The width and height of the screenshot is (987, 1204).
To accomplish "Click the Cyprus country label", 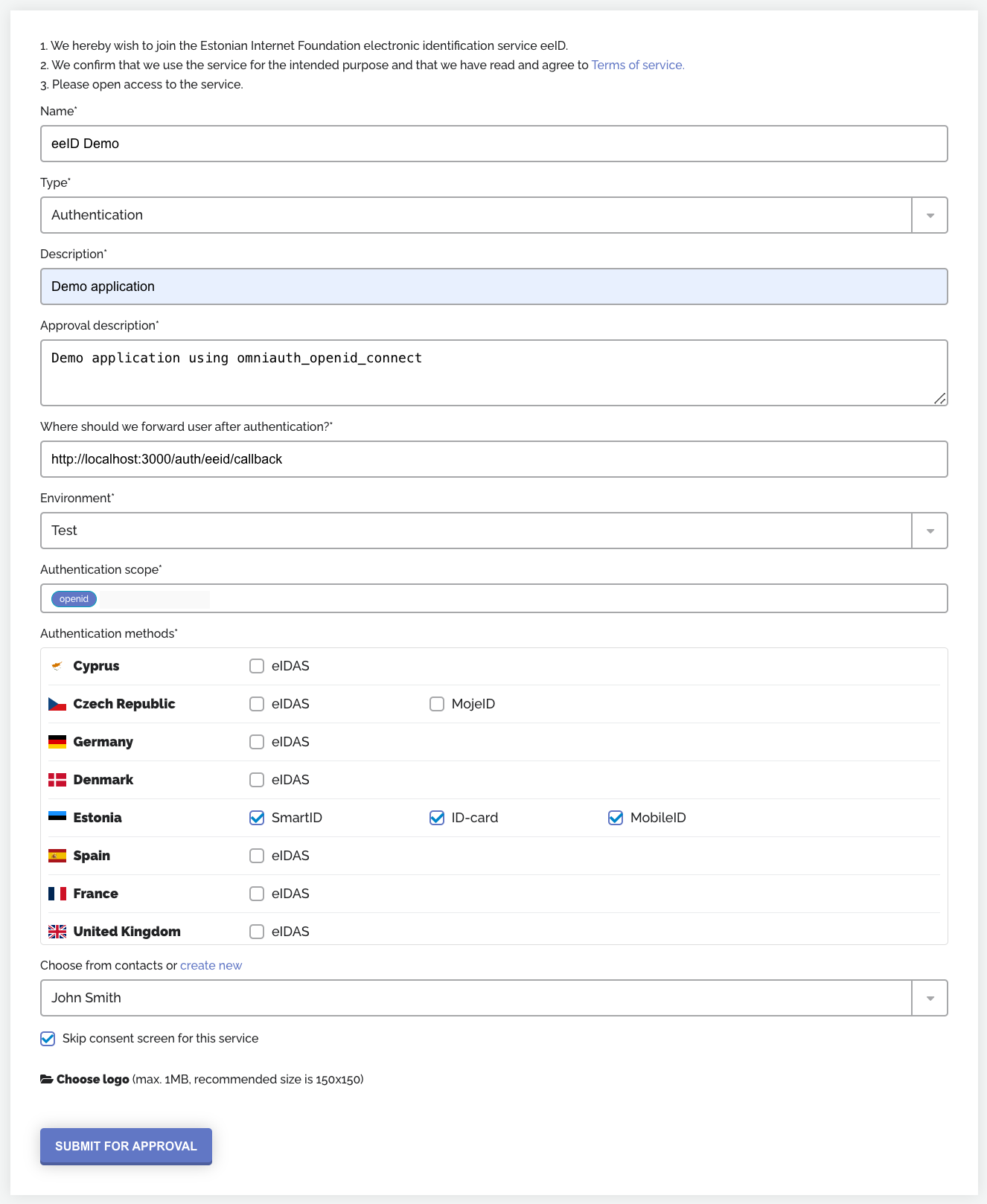I will (x=96, y=666).
